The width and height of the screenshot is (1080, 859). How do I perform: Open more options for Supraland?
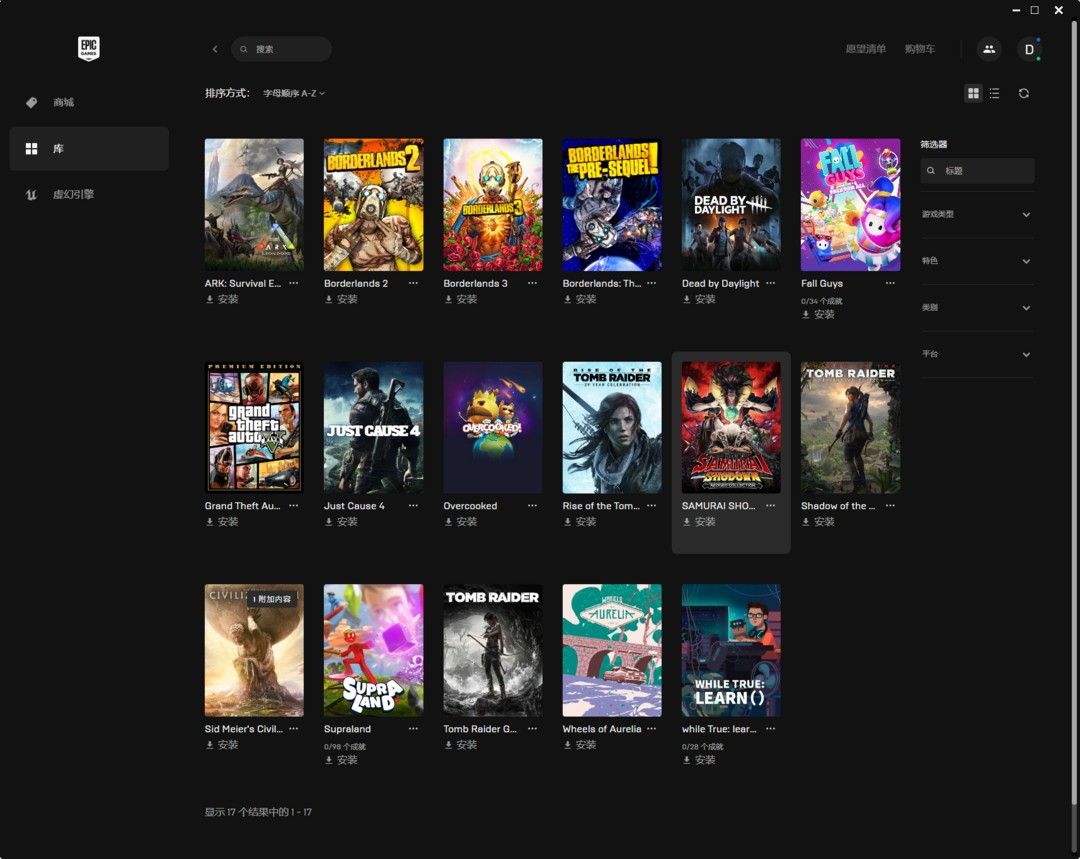[413, 729]
